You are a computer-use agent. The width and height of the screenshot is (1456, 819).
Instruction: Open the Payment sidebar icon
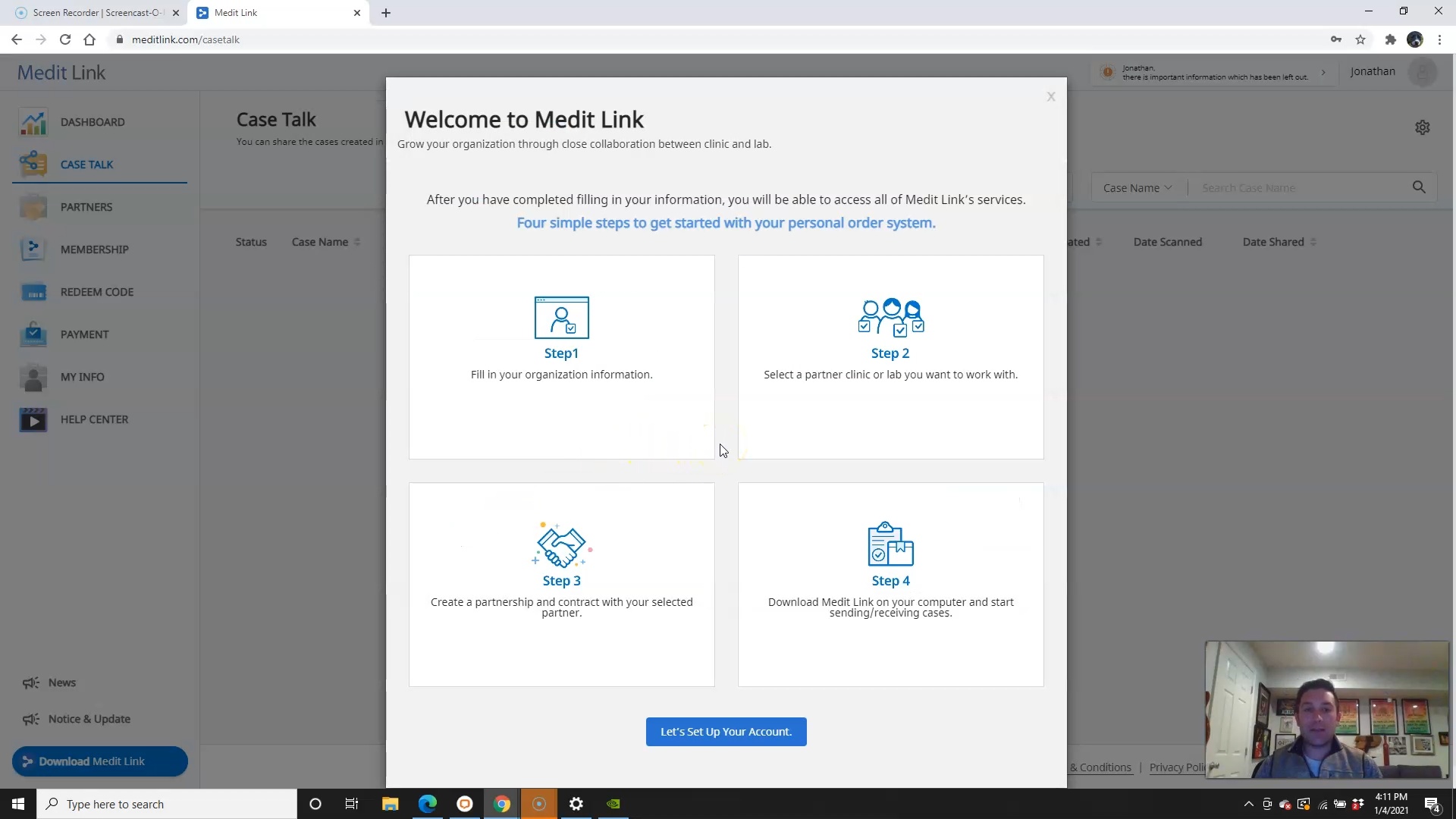(x=33, y=334)
